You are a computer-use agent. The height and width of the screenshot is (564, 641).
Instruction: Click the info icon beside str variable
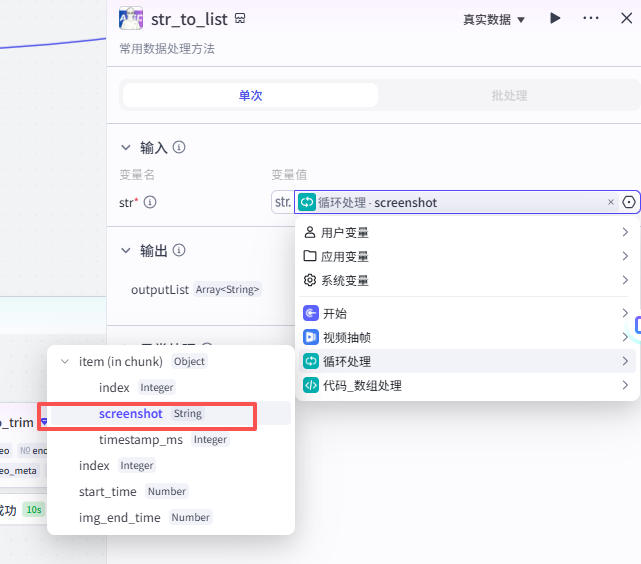150,202
